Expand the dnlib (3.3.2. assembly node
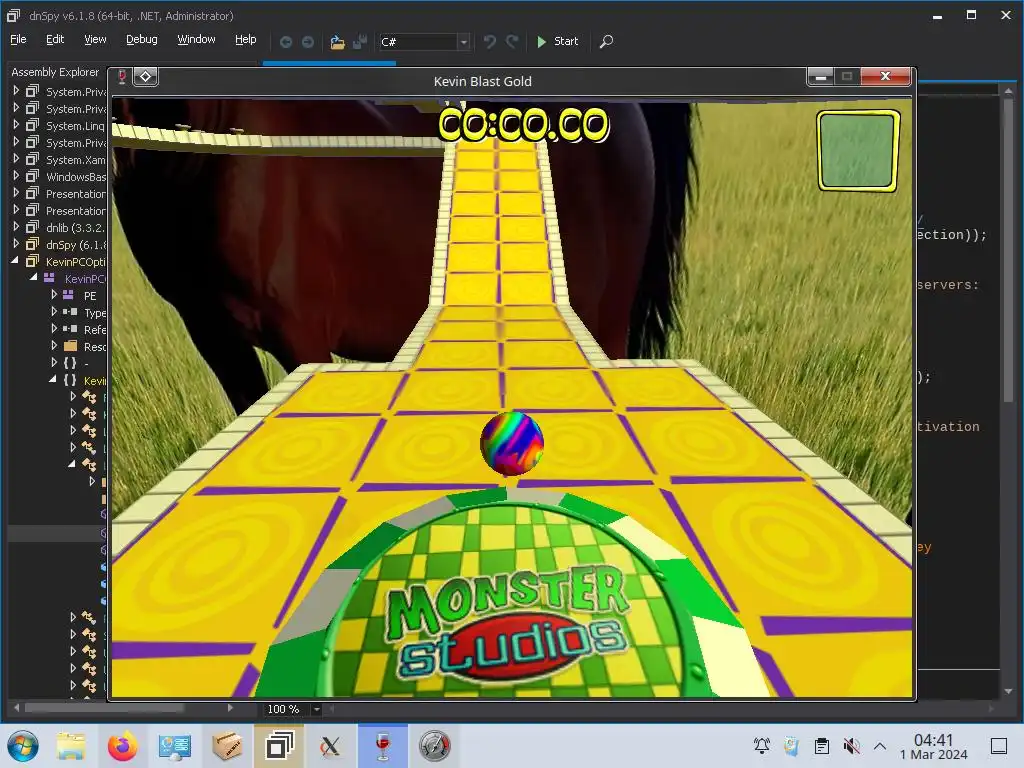Viewport: 1024px width, 768px height. (x=16, y=227)
